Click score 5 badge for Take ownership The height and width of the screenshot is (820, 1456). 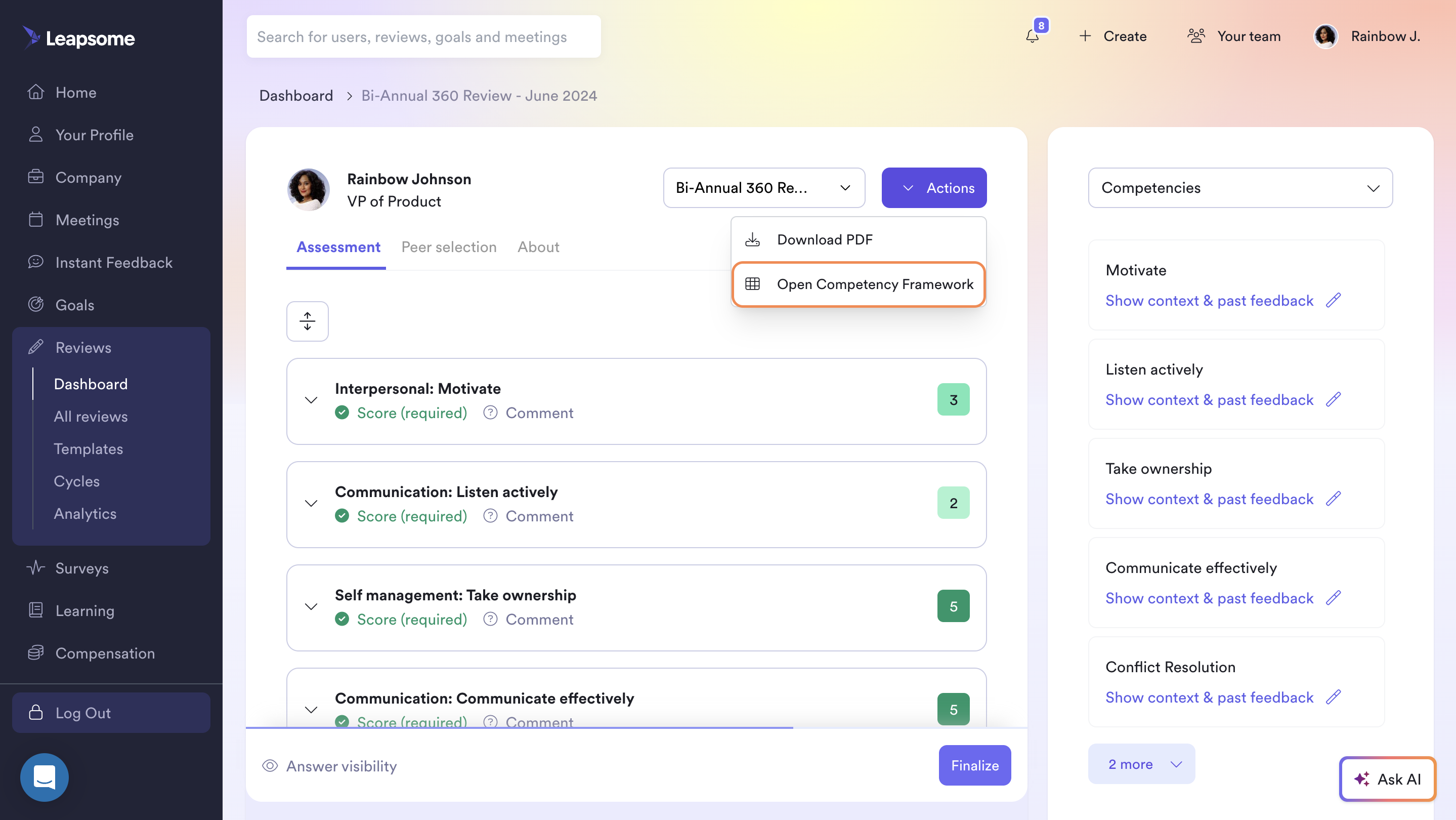pyautogui.click(x=953, y=606)
